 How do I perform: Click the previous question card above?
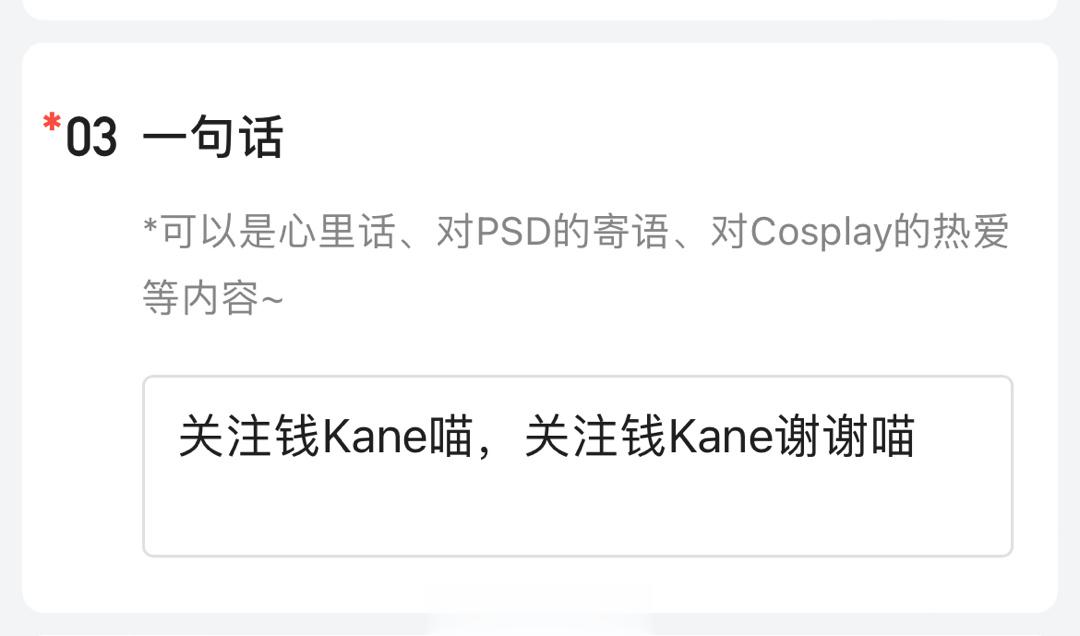tap(540, 8)
